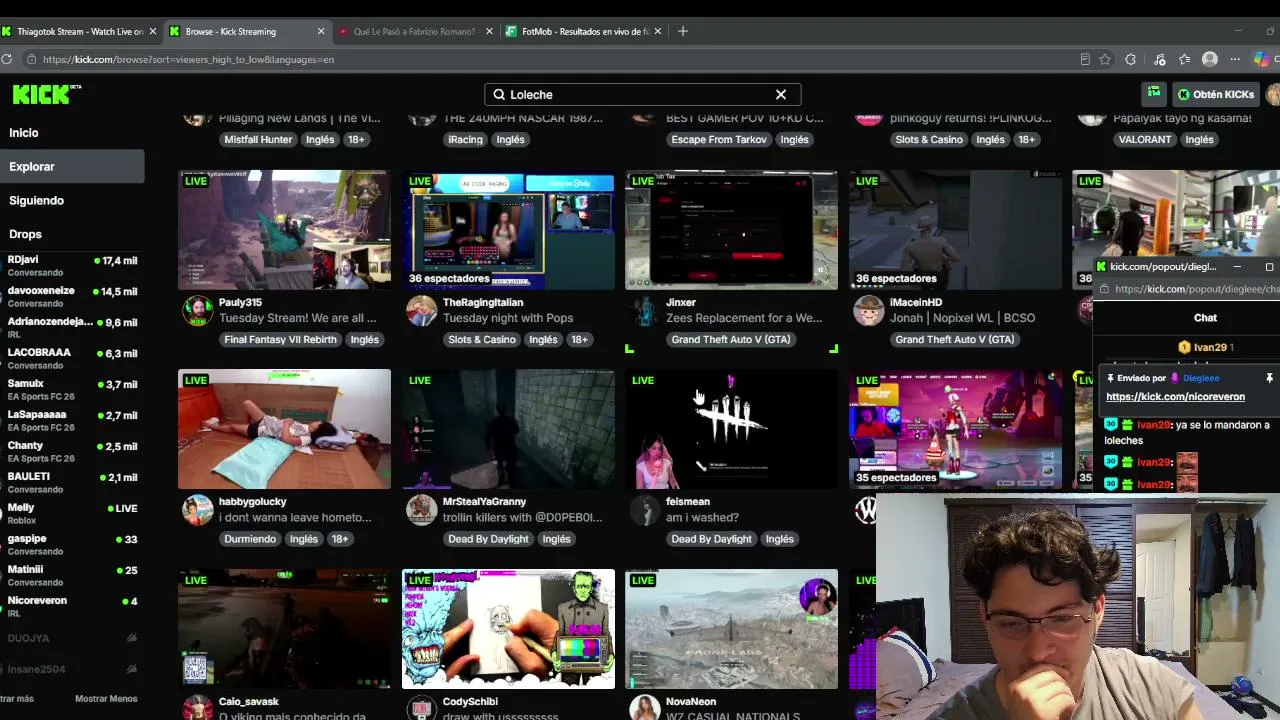The image size is (1280, 720).
Task: Click iMaceInHD channel avatar
Action: pyautogui.click(x=868, y=310)
